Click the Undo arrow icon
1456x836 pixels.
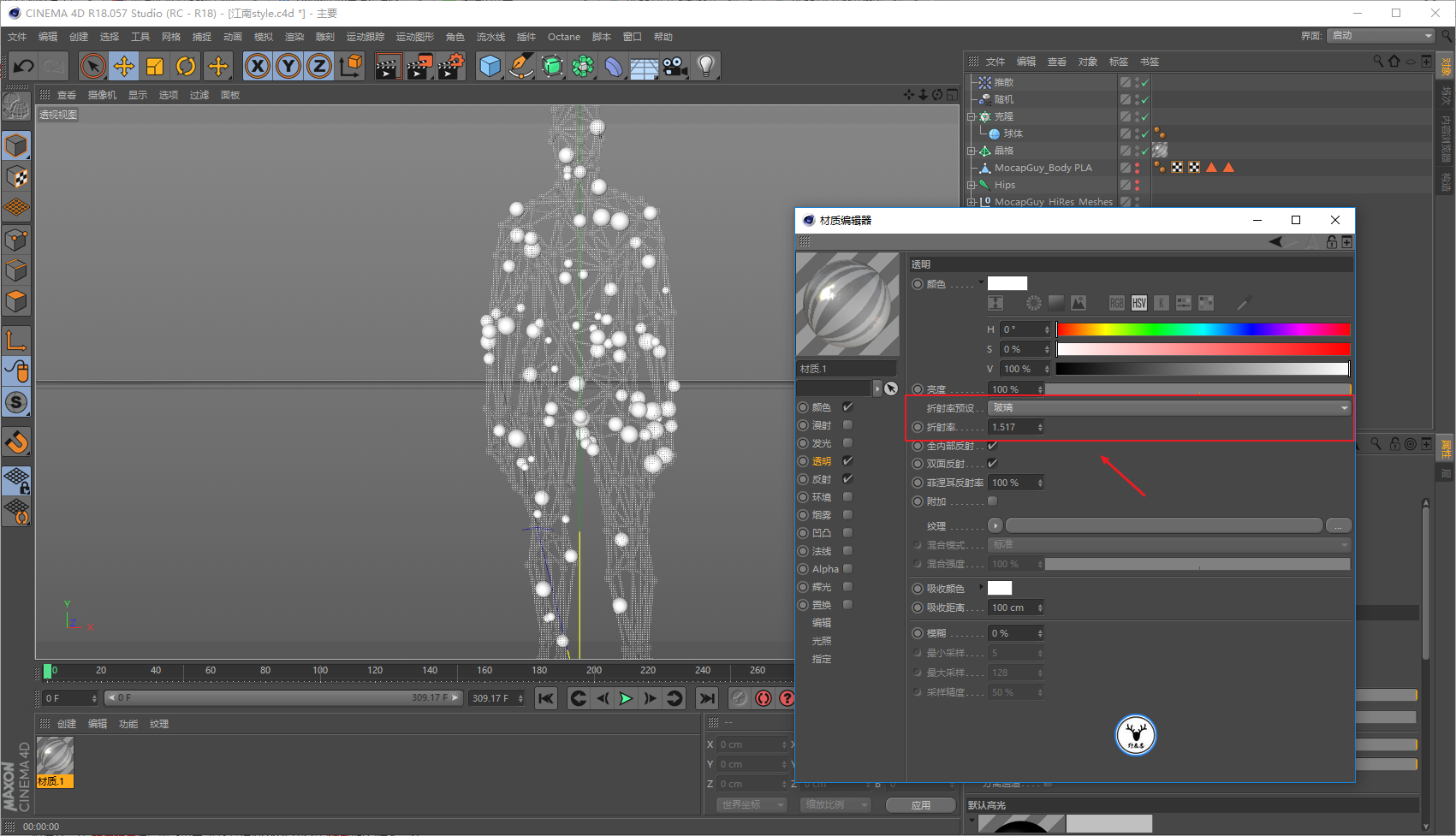[x=24, y=66]
